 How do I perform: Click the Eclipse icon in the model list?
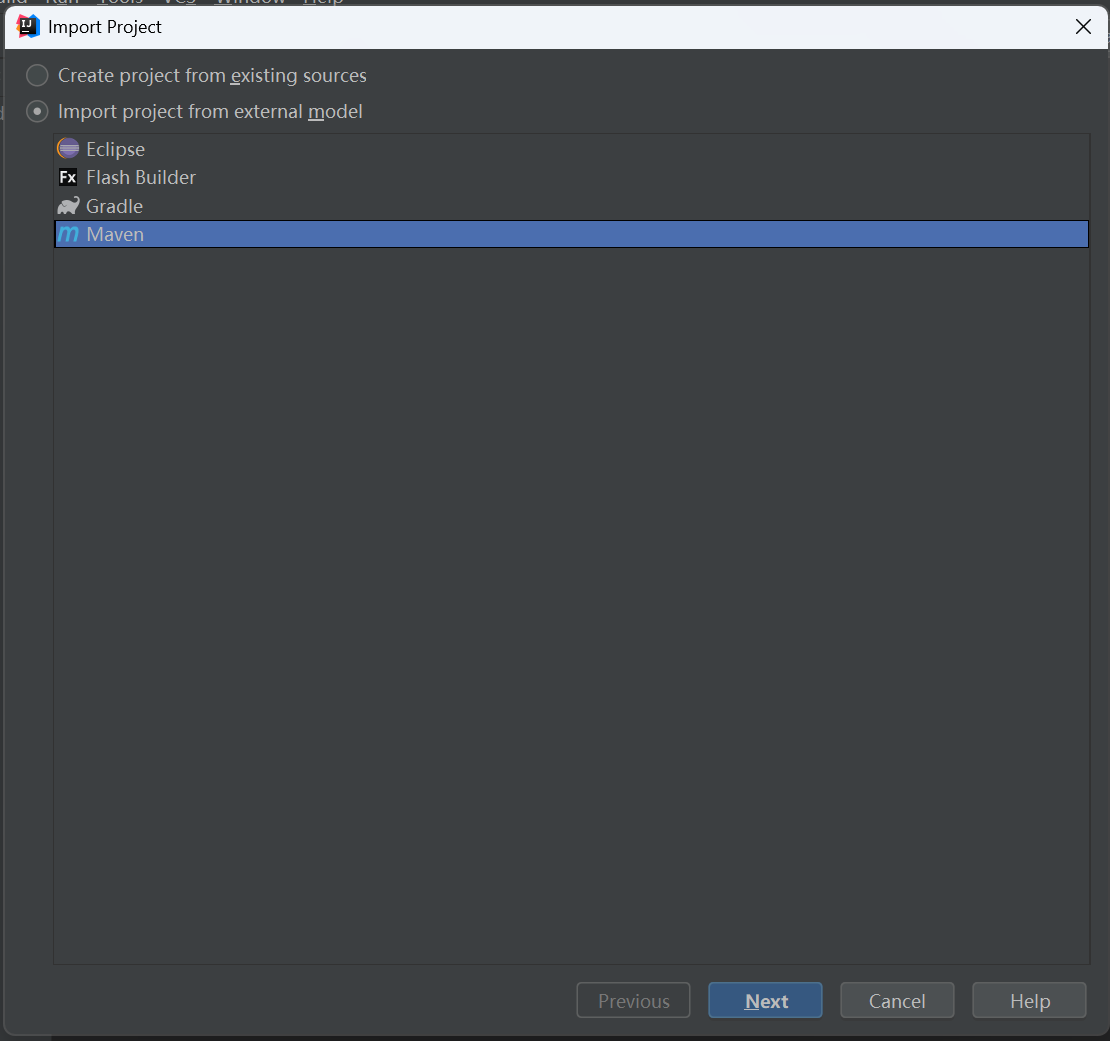(69, 149)
